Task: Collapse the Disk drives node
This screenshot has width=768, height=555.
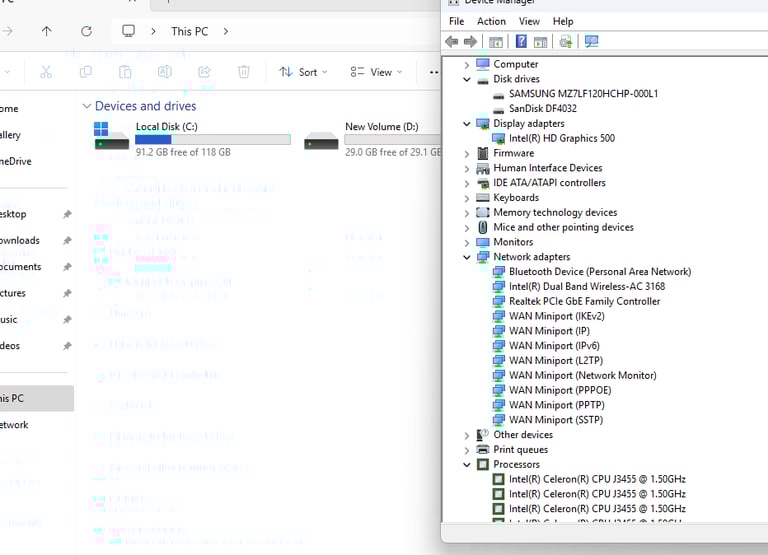Action: tap(467, 79)
